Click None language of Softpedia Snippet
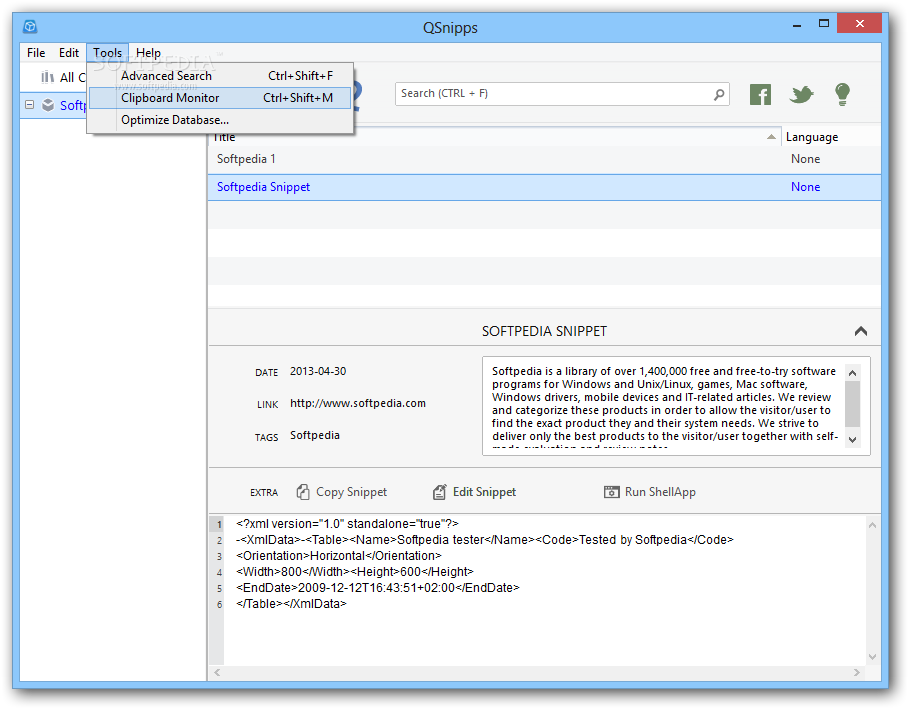The height and width of the screenshot is (709, 909). click(x=805, y=187)
